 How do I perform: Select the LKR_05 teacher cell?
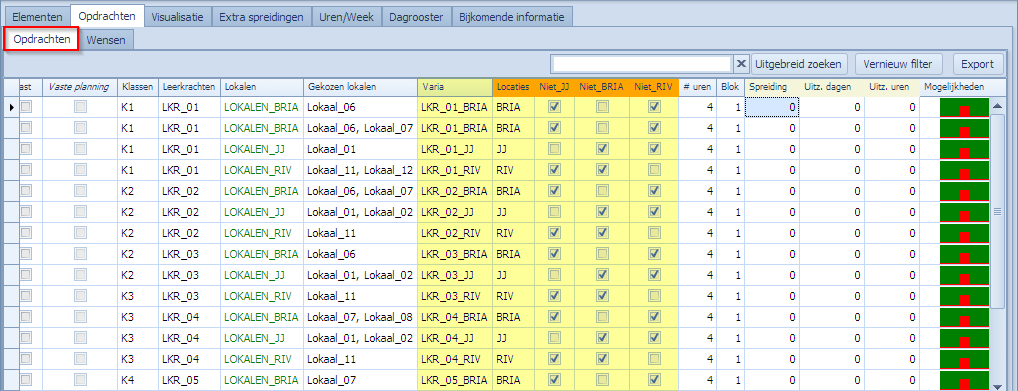click(189, 379)
